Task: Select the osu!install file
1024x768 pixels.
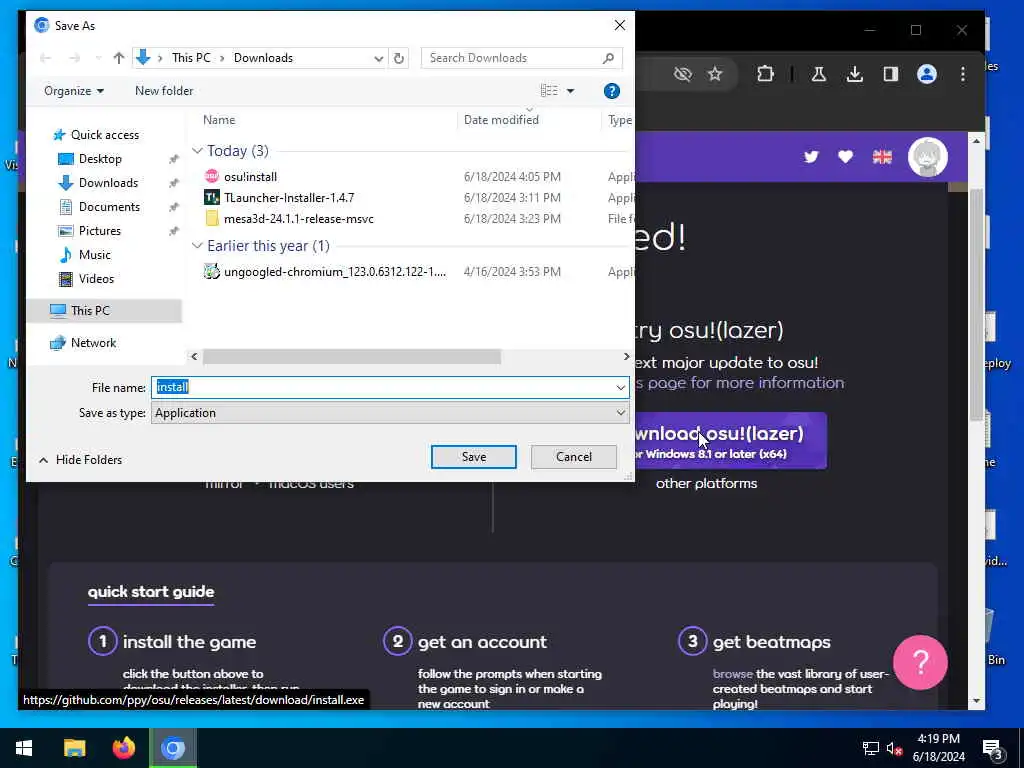Action: click(x=250, y=176)
